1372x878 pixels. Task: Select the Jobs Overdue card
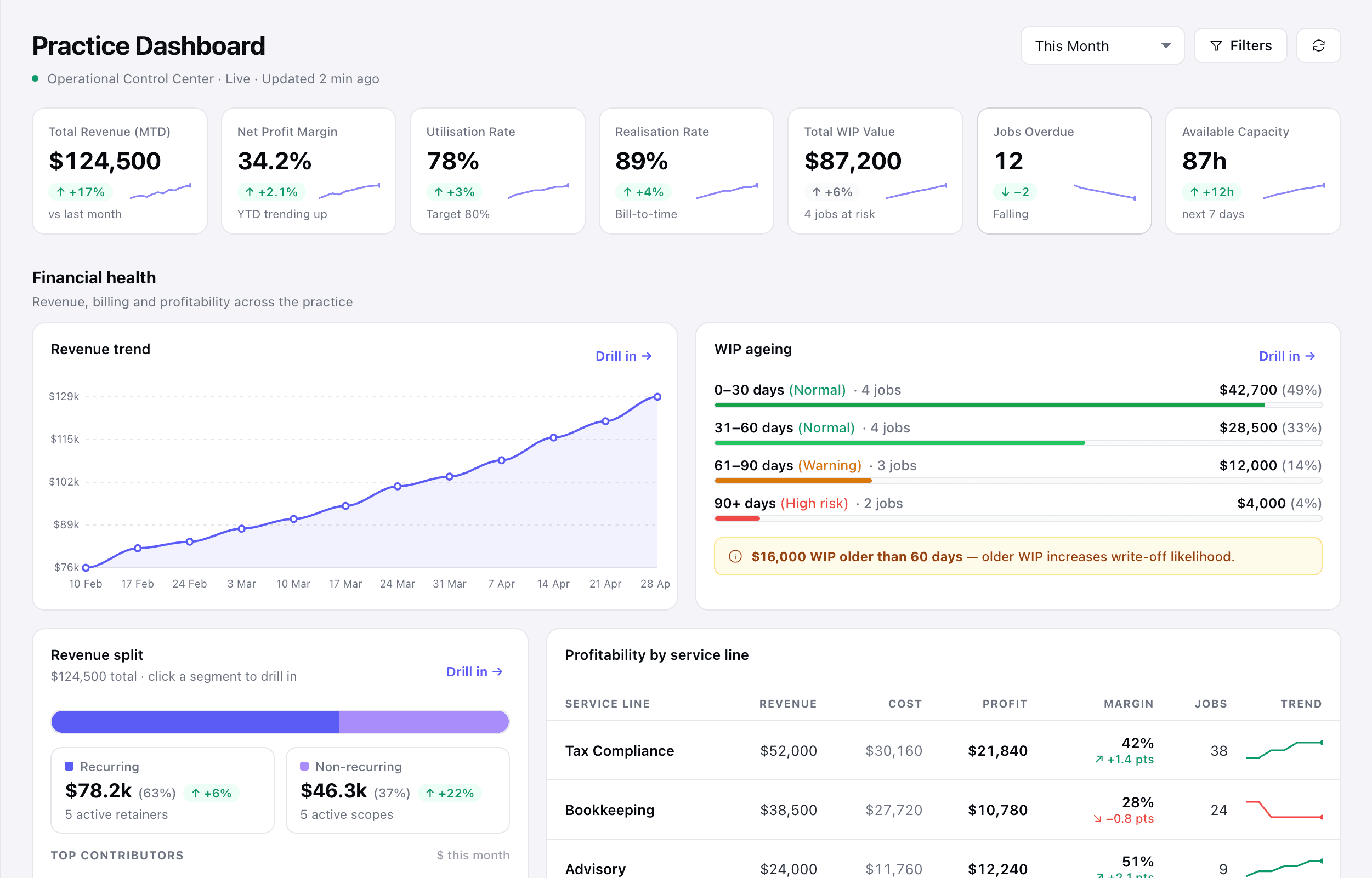click(x=1064, y=171)
